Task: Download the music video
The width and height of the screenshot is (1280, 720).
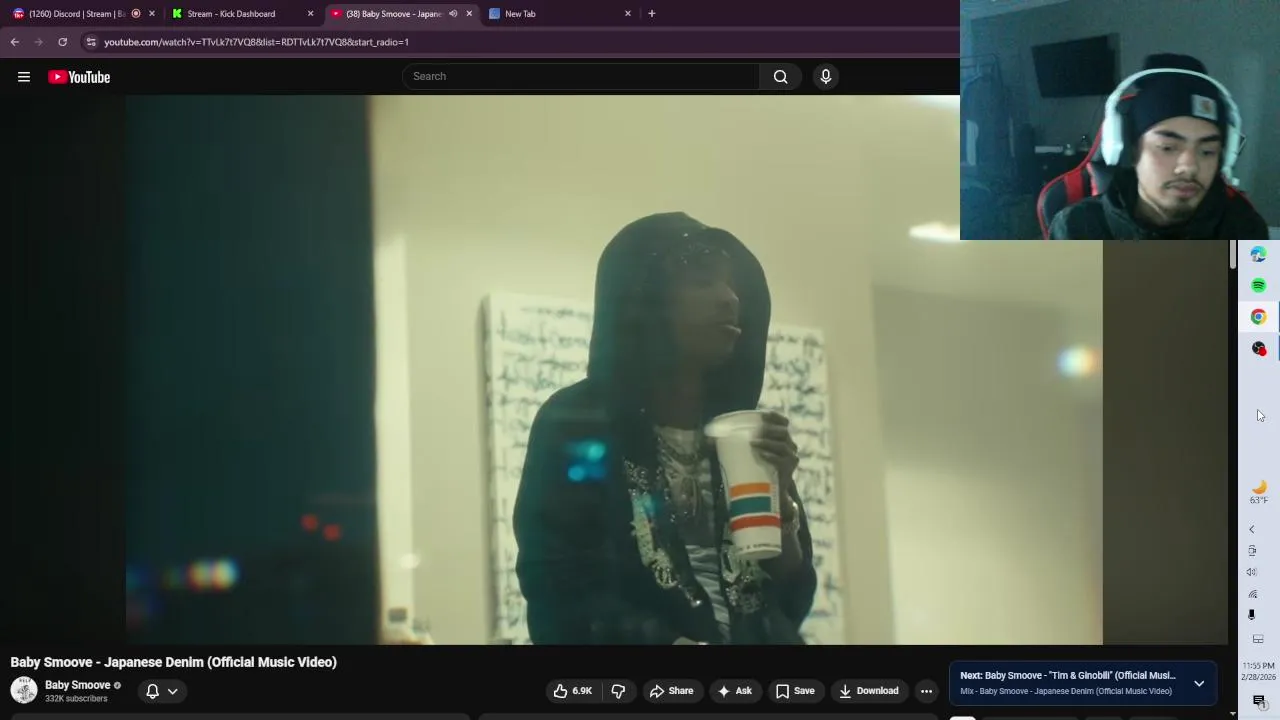Action: tap(868, 691)
